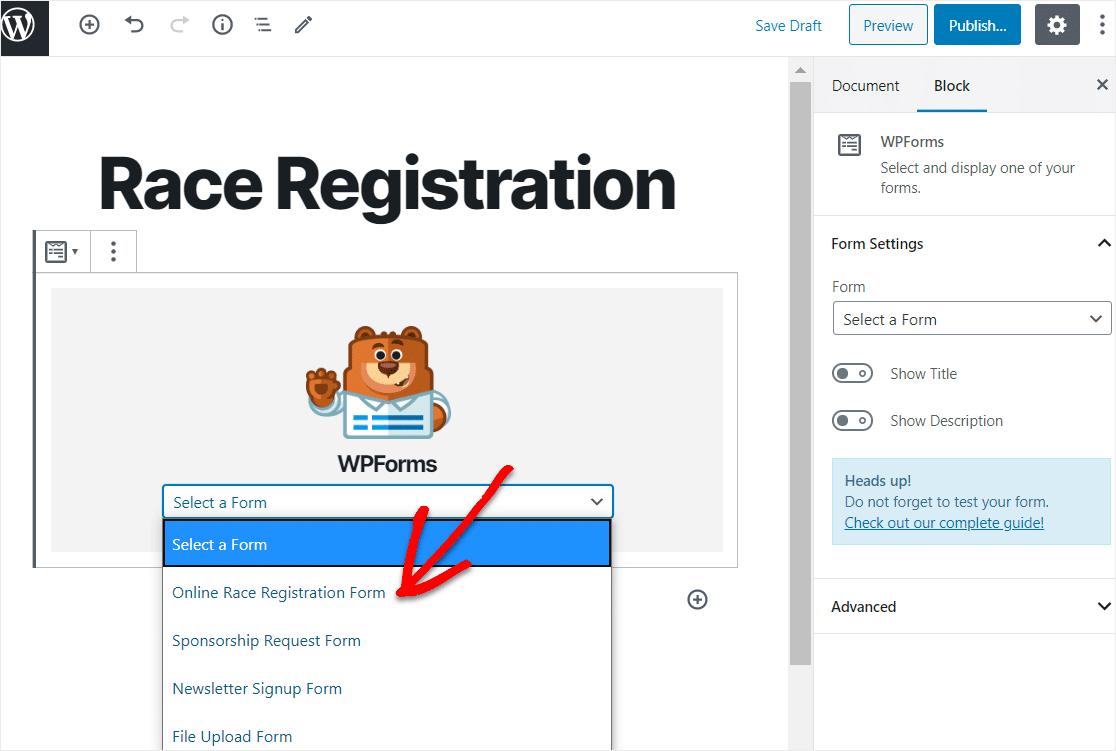The width and height of the screenshot is (1116, 751).
Task: Select Online Race Registration Form
Action: pos(387,592)
